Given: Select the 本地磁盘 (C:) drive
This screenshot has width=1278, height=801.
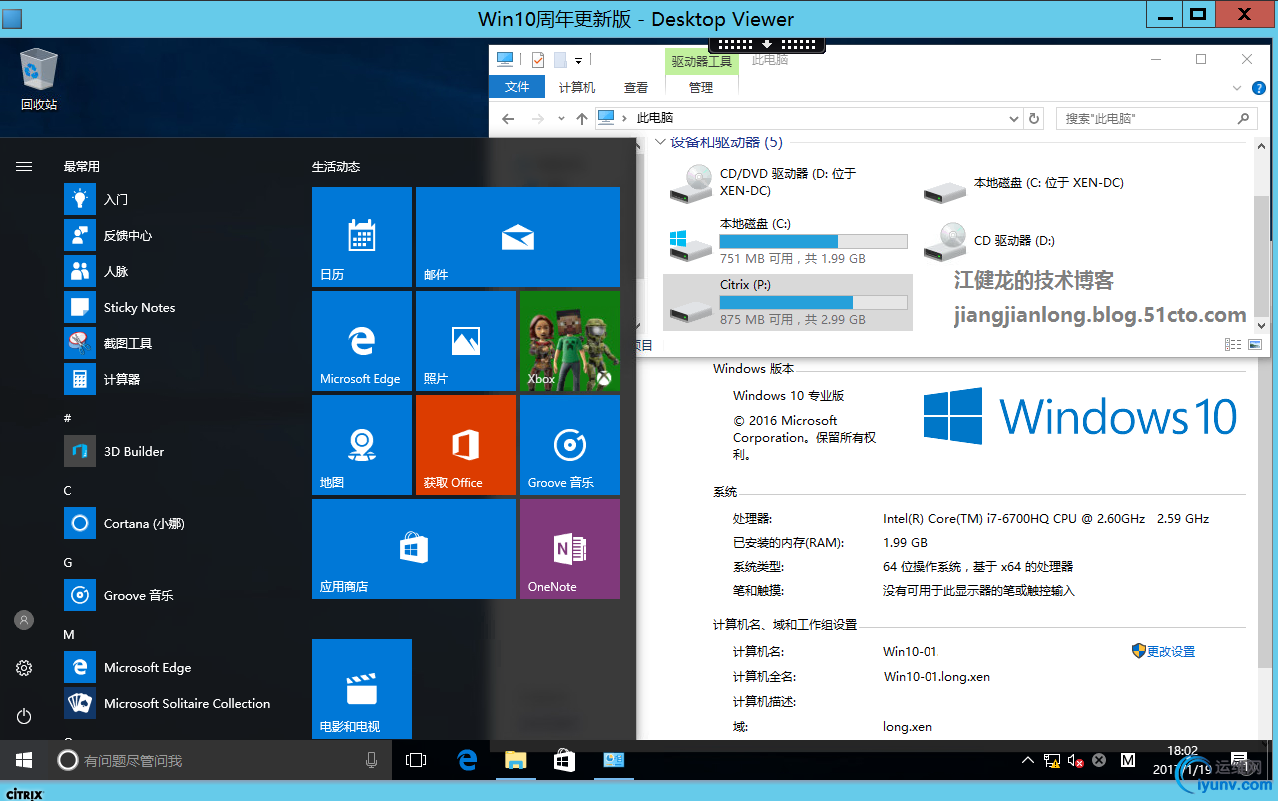Looking at the screenshot, I should [x=788, y=240].
